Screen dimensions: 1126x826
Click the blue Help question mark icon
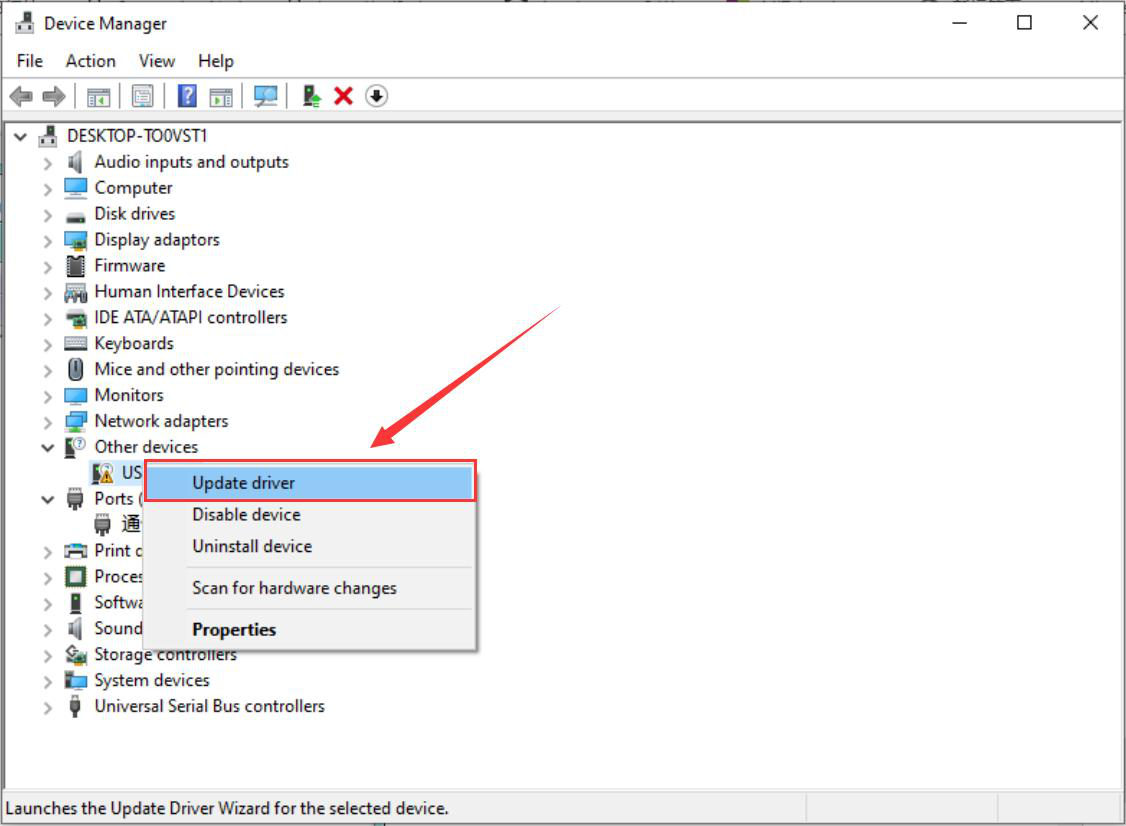pos(187,96)
